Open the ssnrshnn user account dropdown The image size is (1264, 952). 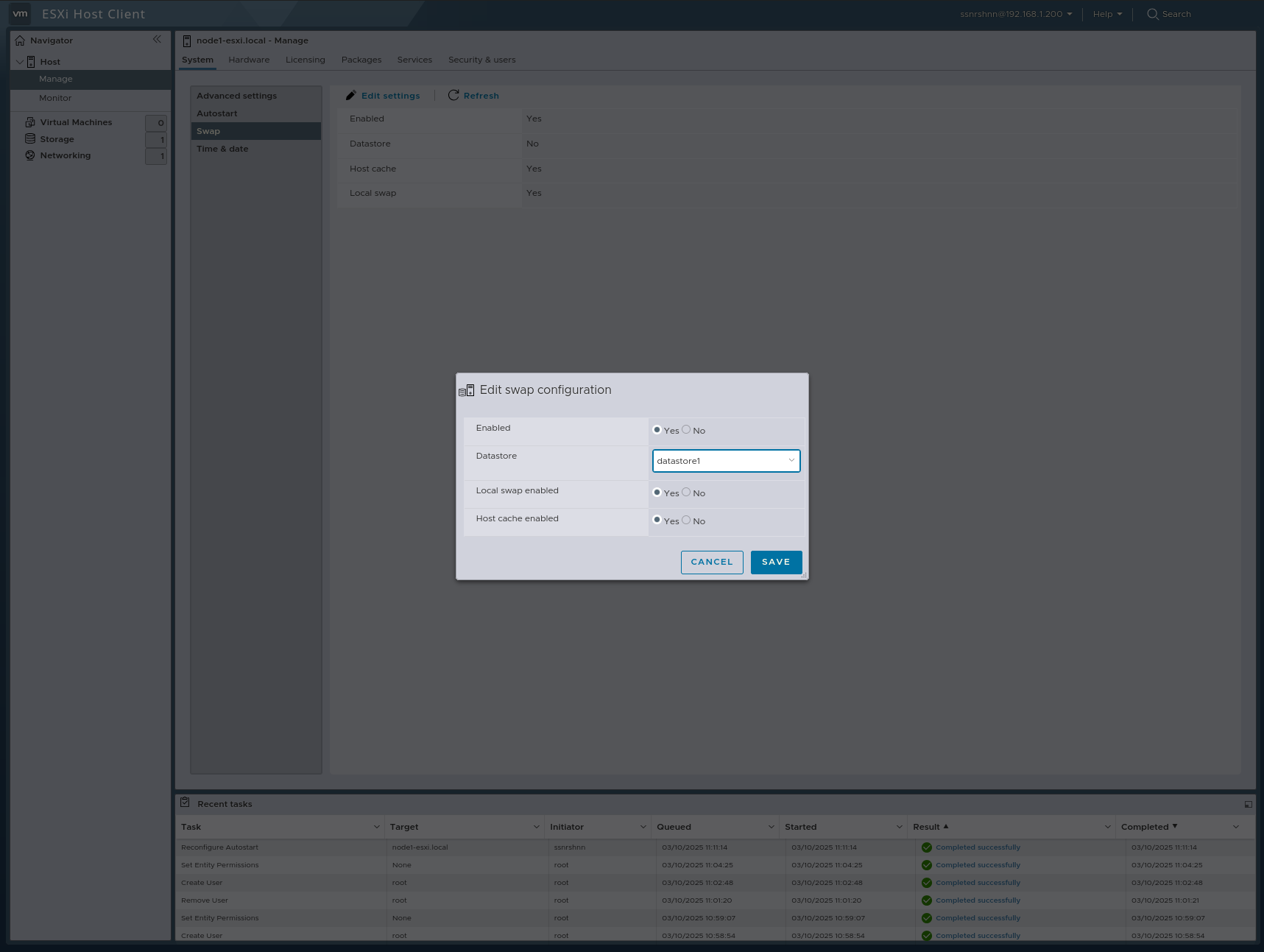pos(1014,13)
